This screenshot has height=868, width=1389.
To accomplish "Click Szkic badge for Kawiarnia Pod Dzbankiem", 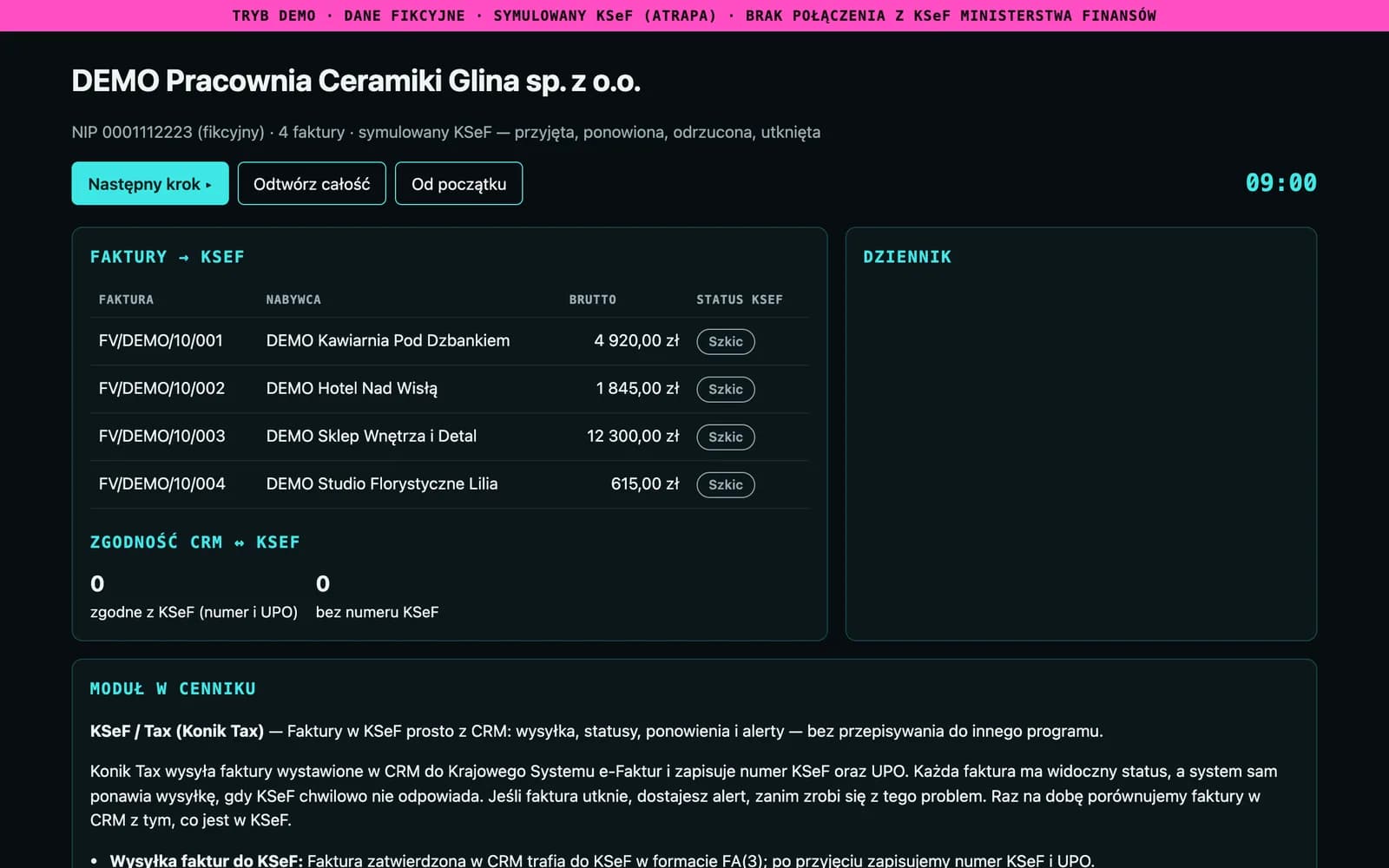I will point(726,341).
